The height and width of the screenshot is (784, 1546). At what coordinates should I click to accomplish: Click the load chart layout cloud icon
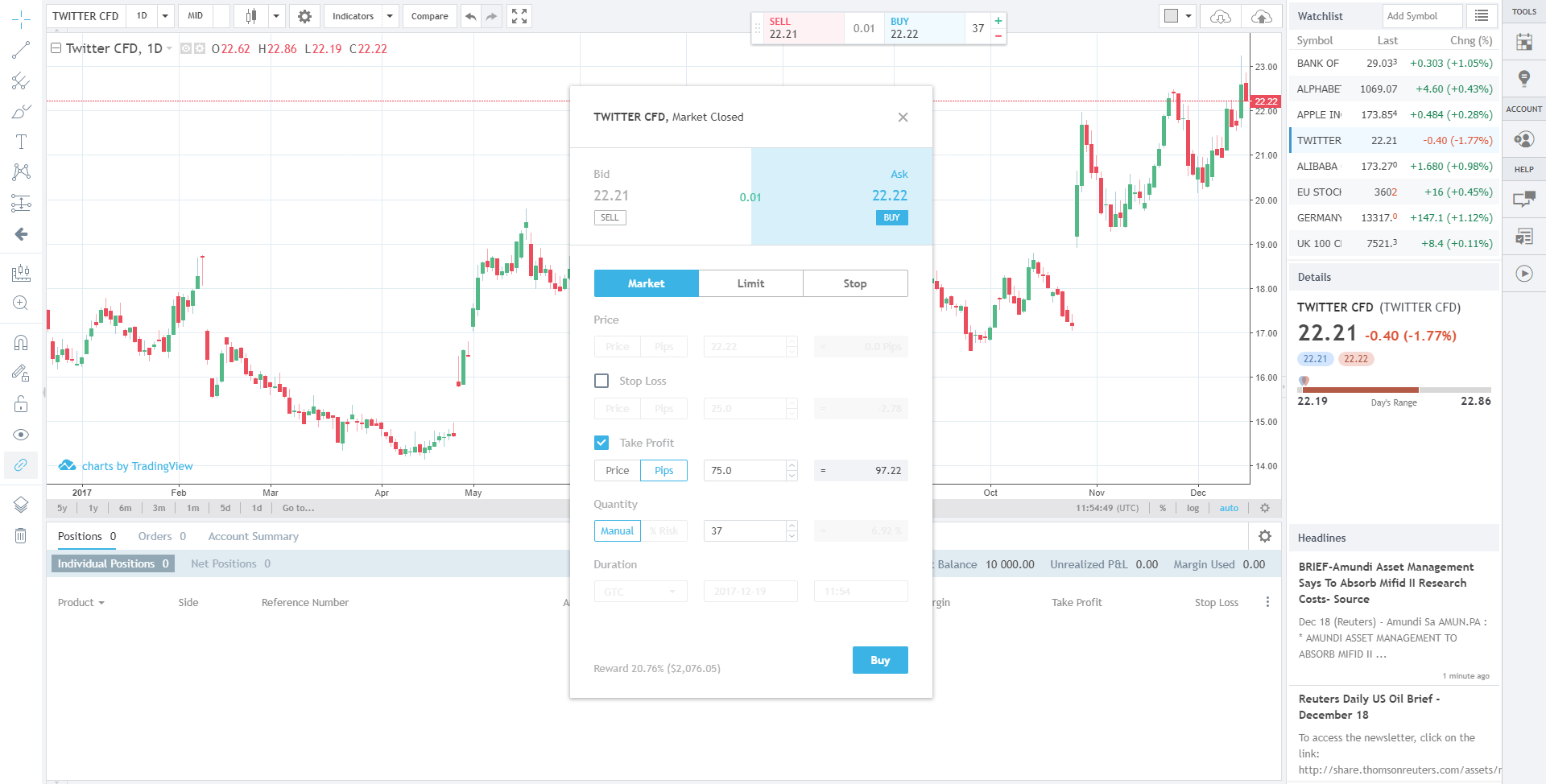pos(1220,16)
